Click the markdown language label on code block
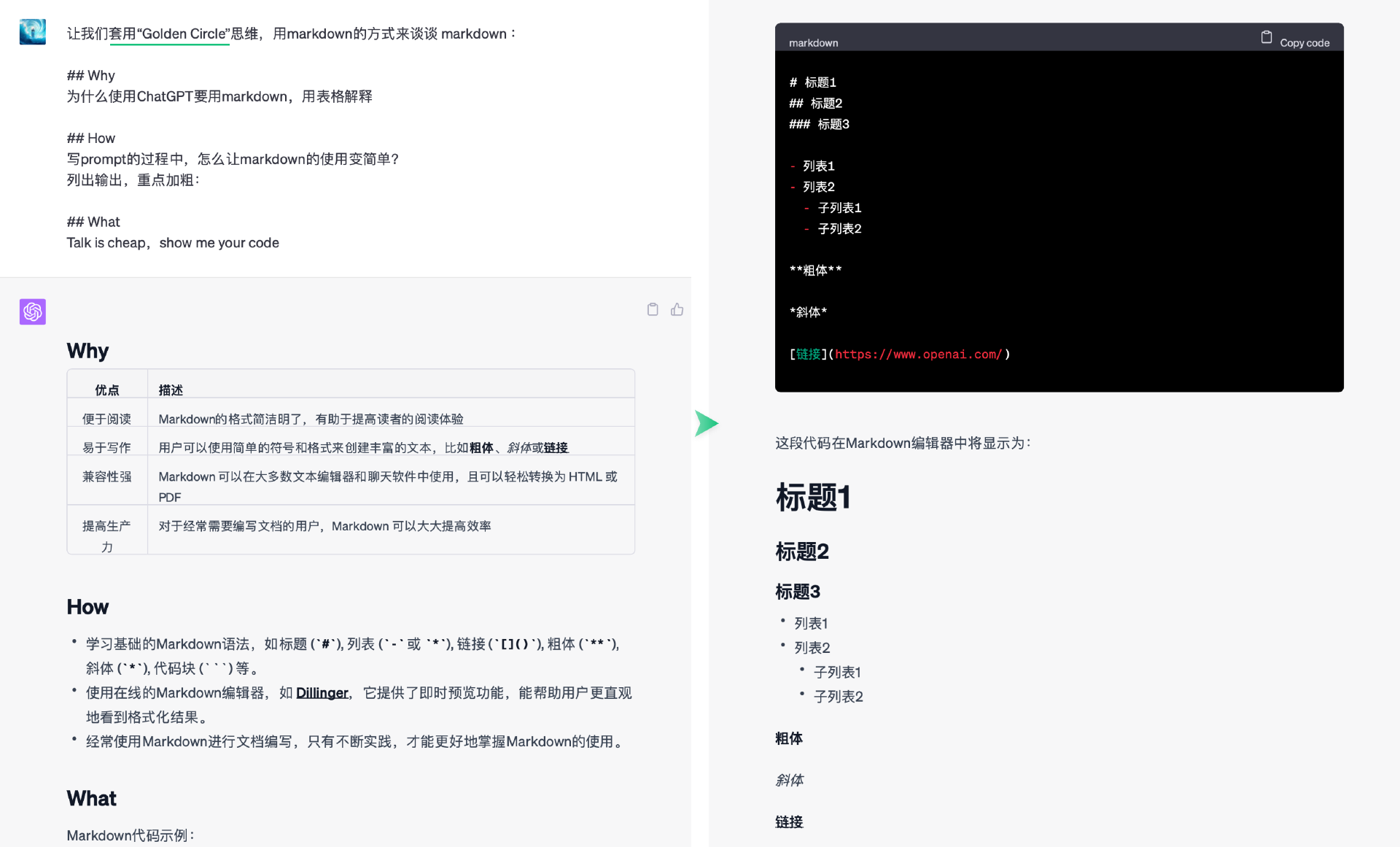1400x847 pixels. click(x=813, y=42)
